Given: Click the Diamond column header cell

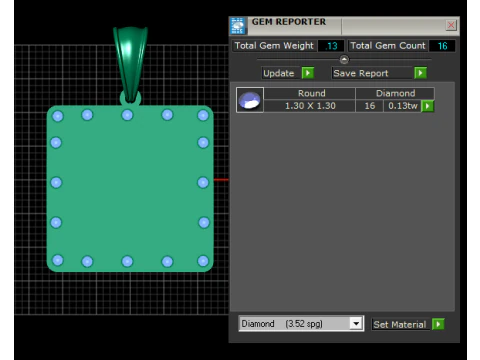Looking at the screenshot, I should pos(395,93).
